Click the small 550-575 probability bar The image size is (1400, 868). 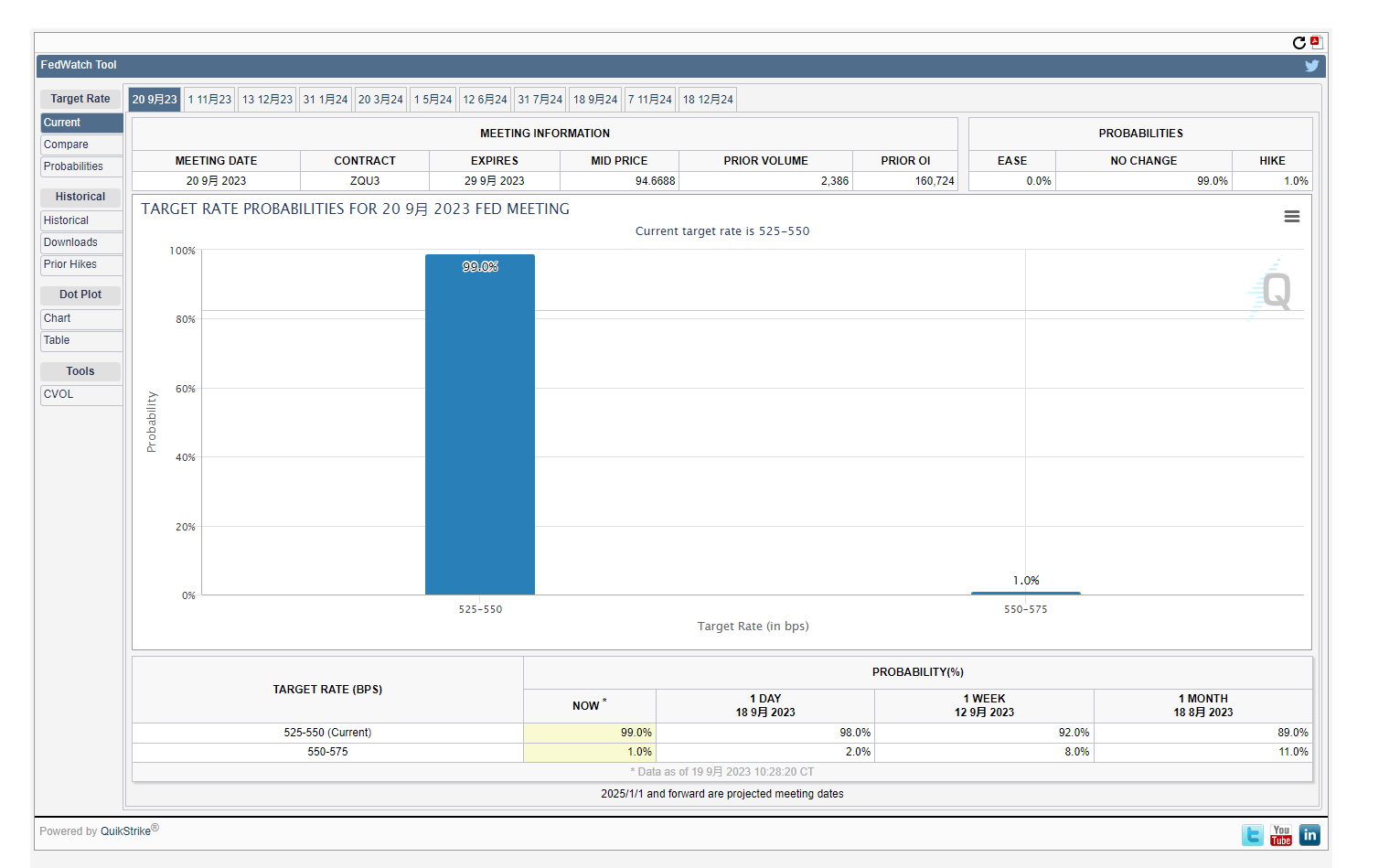coord(1026,593)
